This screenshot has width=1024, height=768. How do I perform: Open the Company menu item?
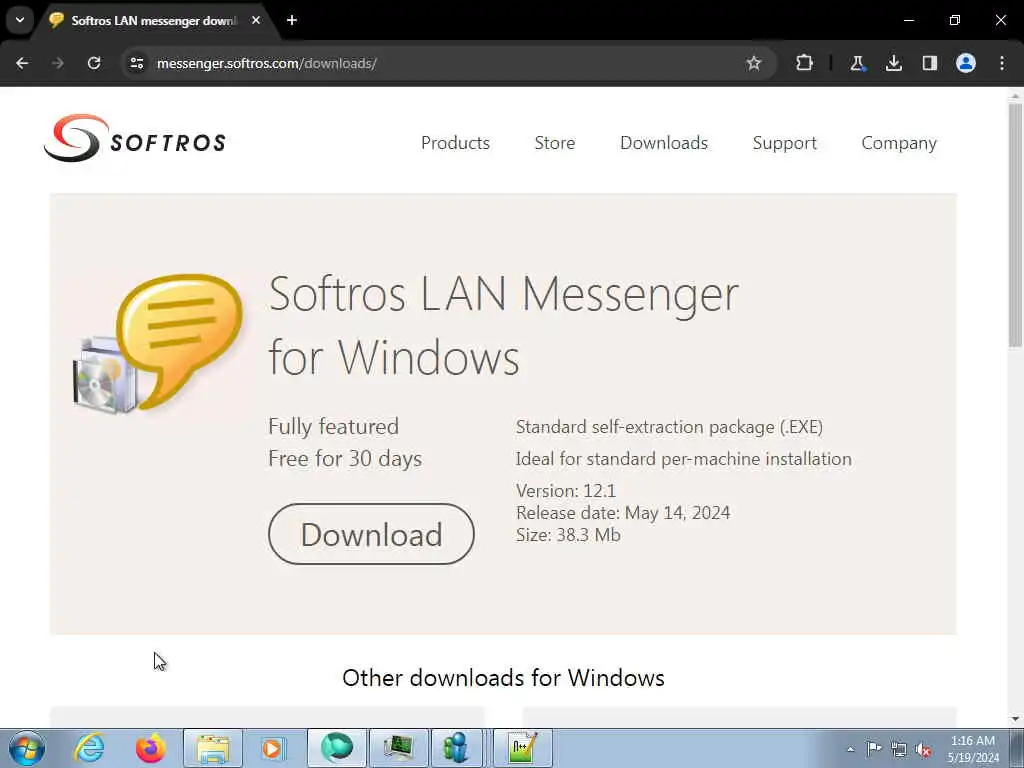click(899, 143)
